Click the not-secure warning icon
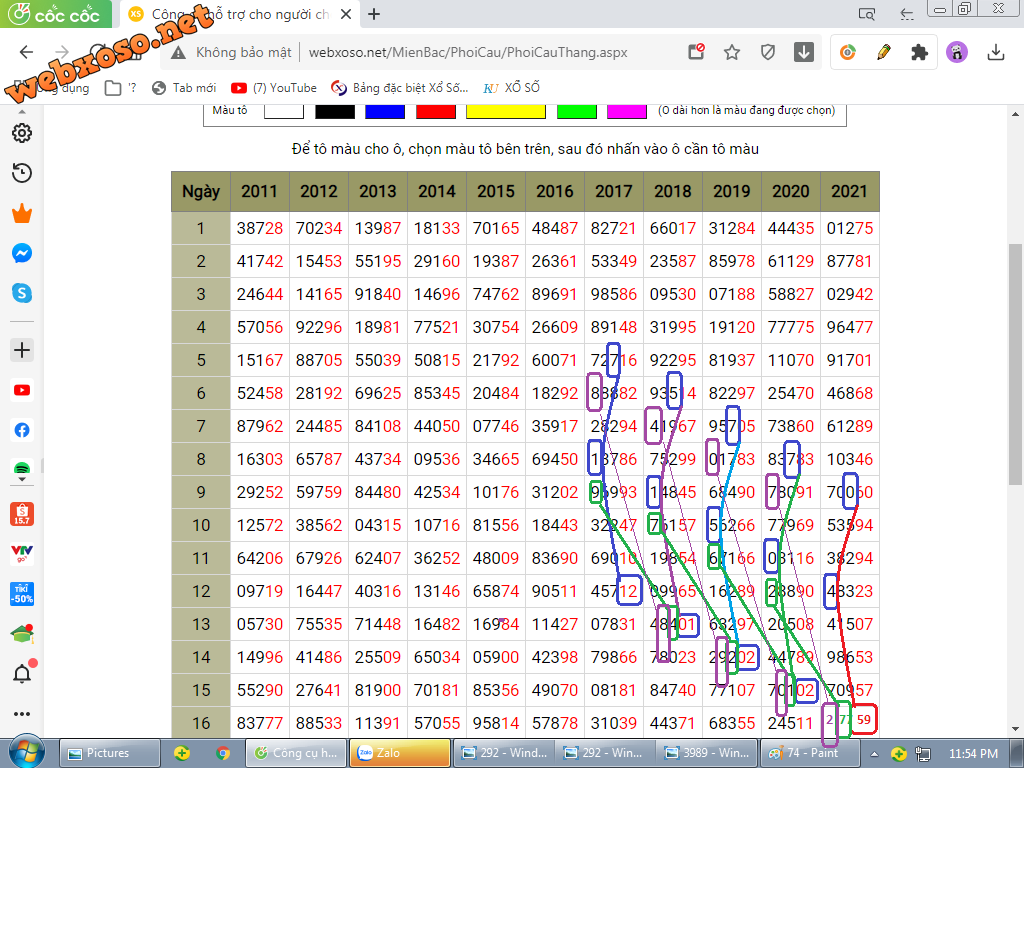Image resolution: width=1036 pixels, height=952 pixels. (x=178, y=53)
